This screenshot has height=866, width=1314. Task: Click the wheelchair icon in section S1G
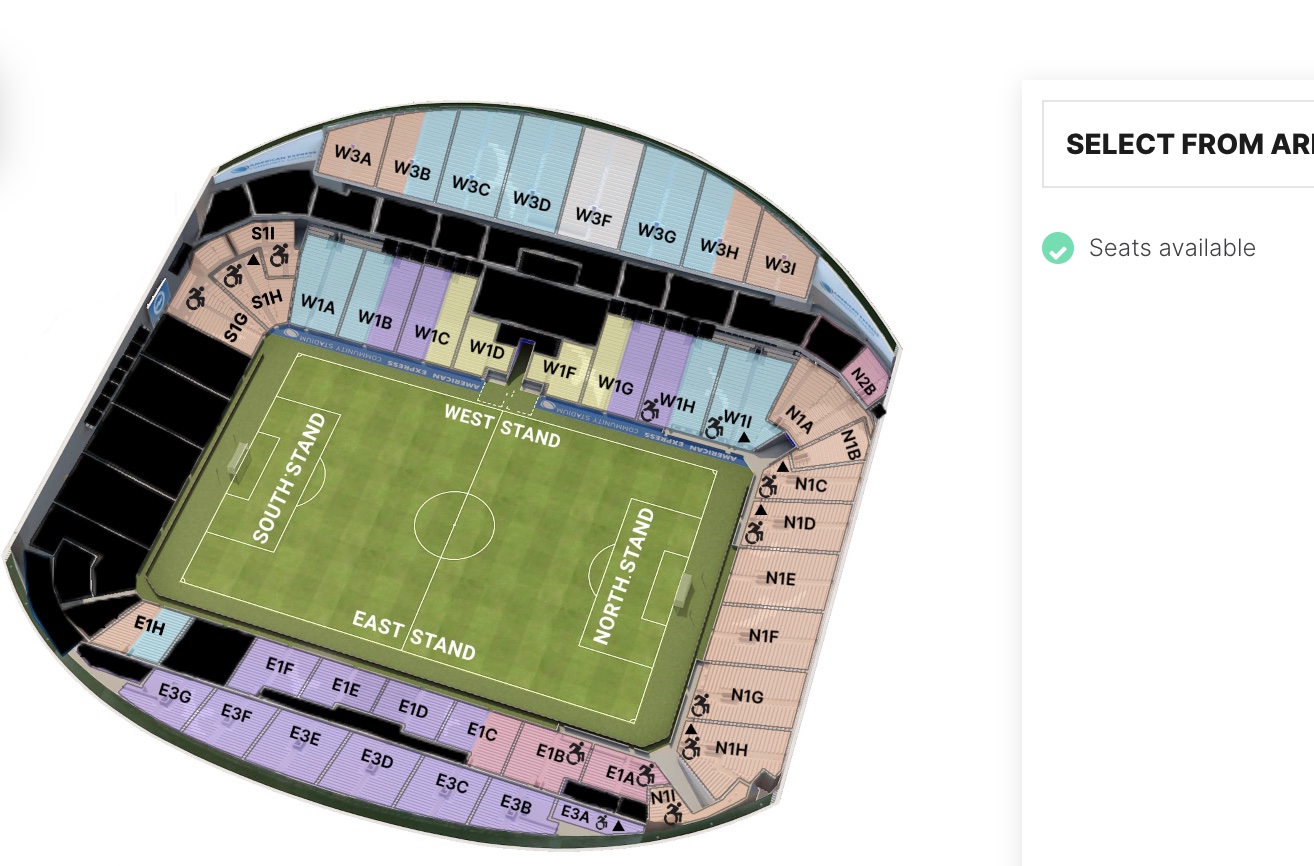pos(195,297)
